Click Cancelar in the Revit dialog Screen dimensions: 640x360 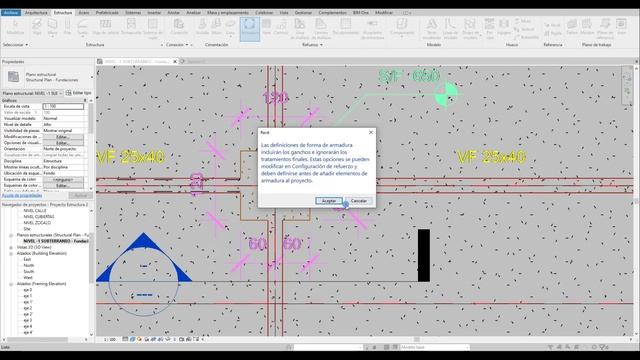point(359,201)
